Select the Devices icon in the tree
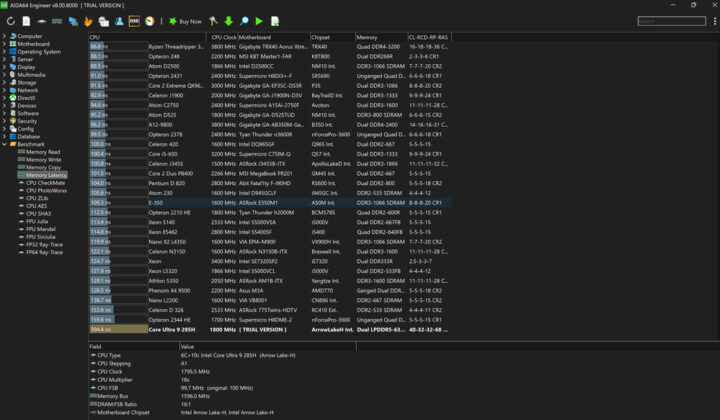This screenshot has height=420, width=720. (13, 106)
